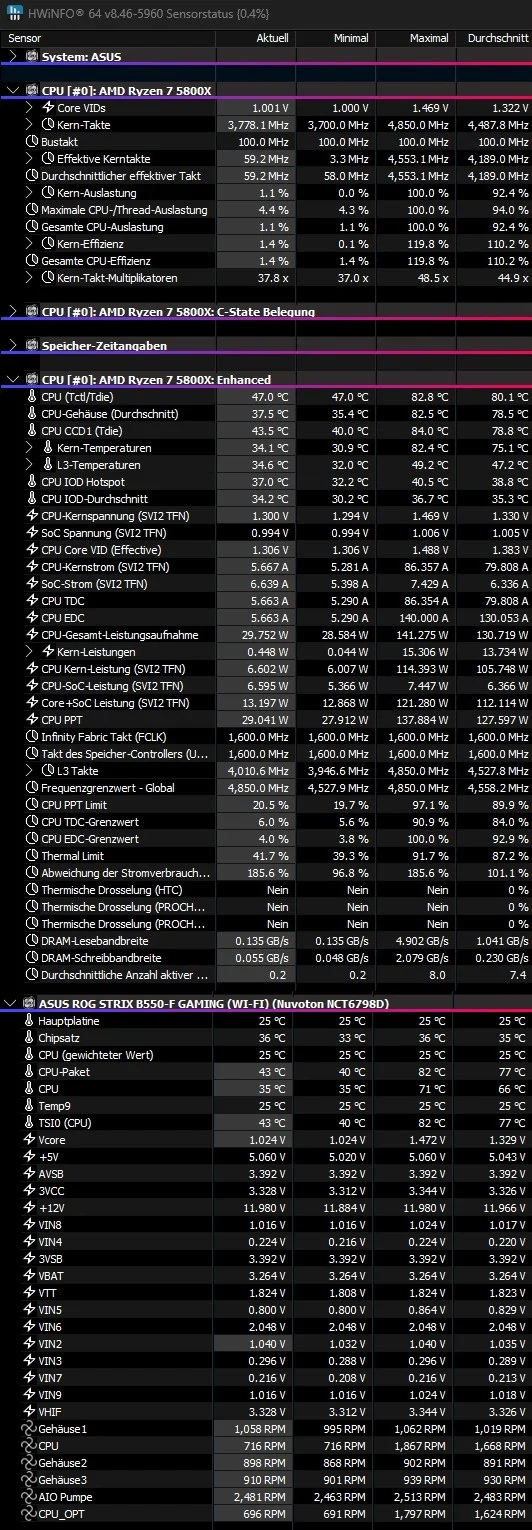Collapse the CPU [#0]: AMD Ryzen 7 5800X section

pos(12,90)
